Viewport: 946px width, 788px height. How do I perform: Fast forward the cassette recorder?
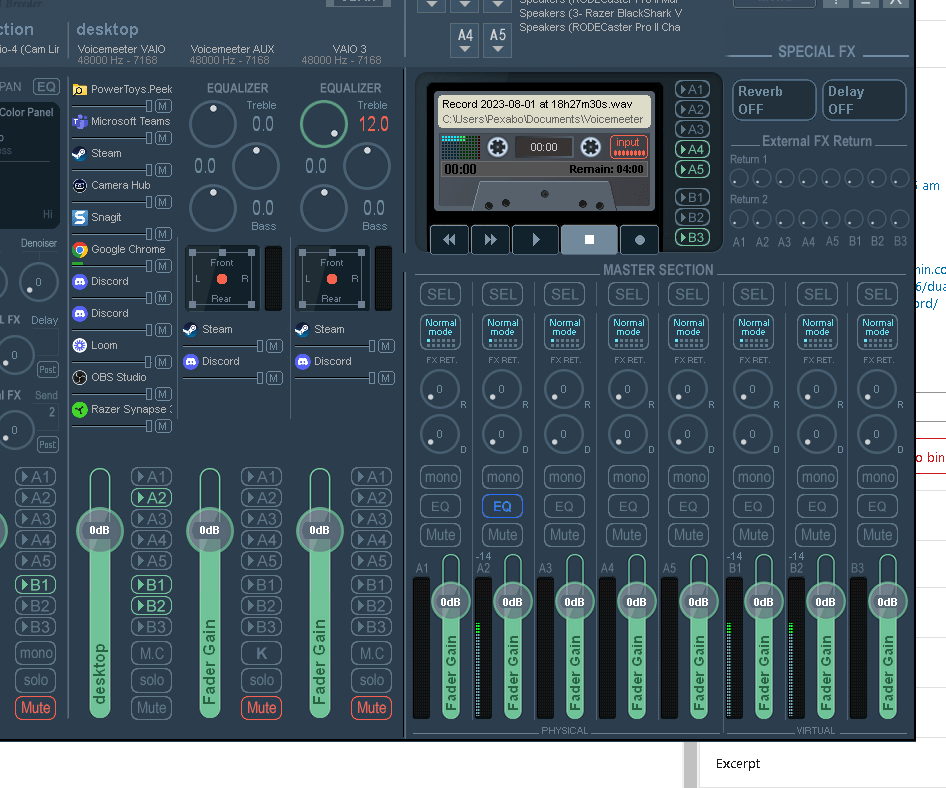[490, 240]
